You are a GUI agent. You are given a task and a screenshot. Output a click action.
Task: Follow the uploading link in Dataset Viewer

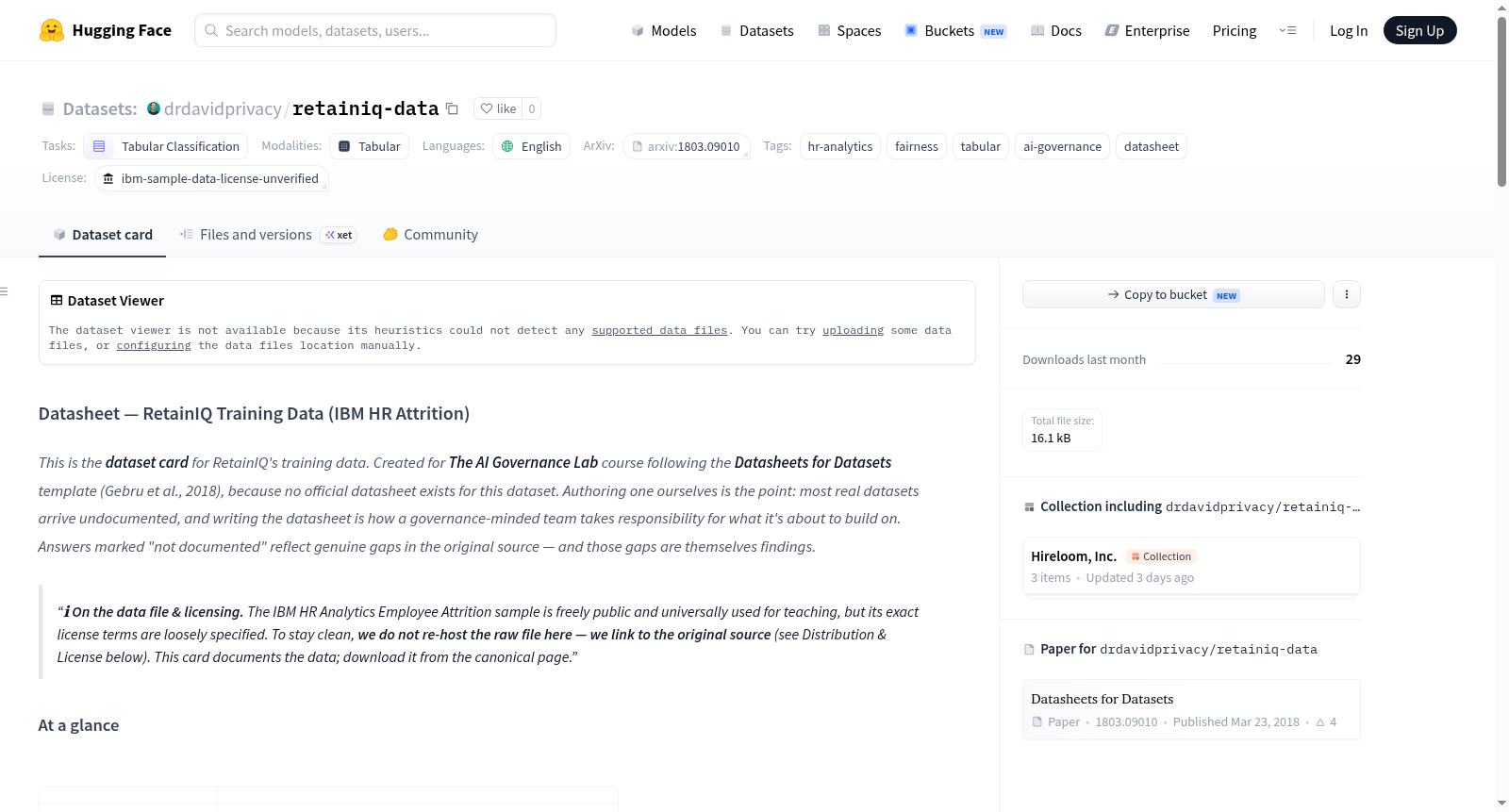pyautogui.click(x=853, y=330)
